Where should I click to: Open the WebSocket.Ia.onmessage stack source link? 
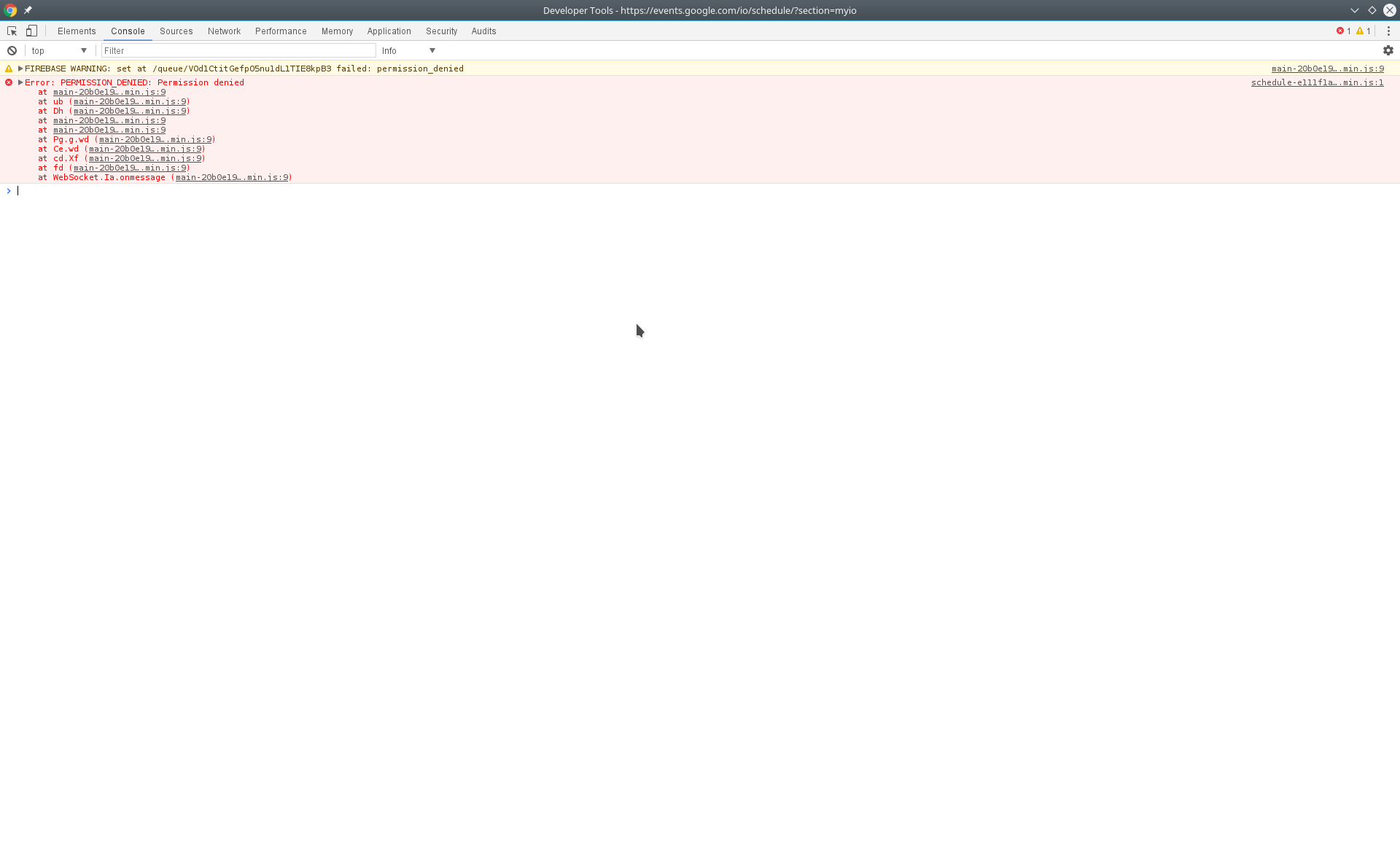232,178
